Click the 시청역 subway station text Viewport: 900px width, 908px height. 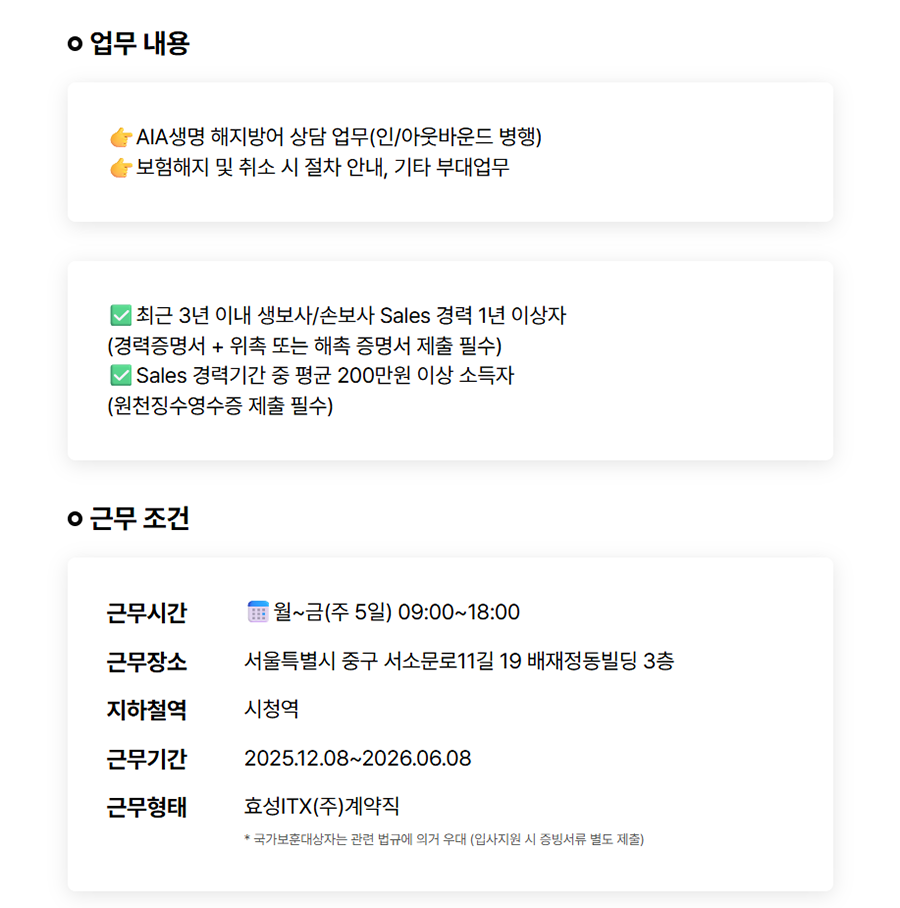[271, 710]
